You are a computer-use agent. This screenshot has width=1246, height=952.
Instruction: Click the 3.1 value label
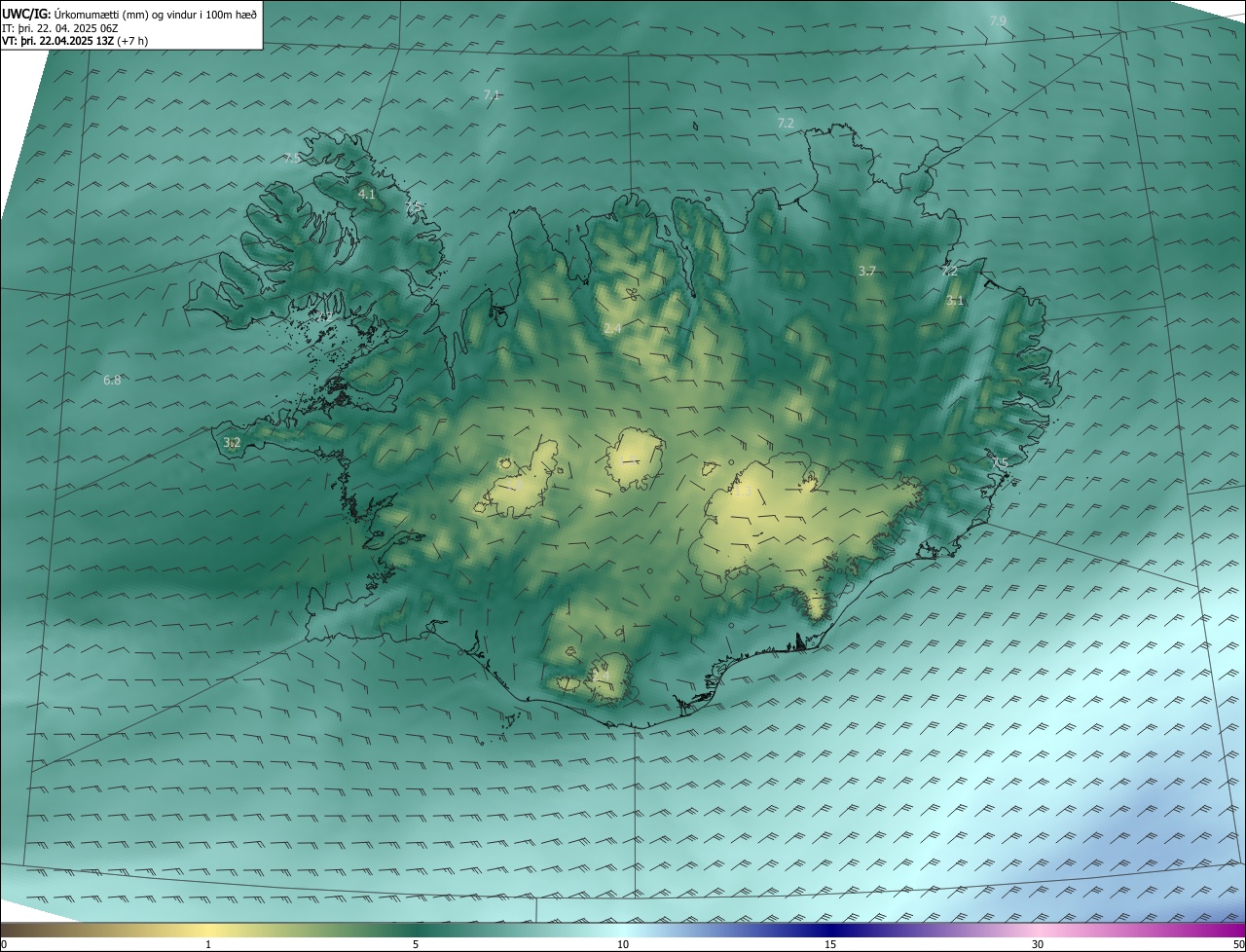(x=955, y=301)
